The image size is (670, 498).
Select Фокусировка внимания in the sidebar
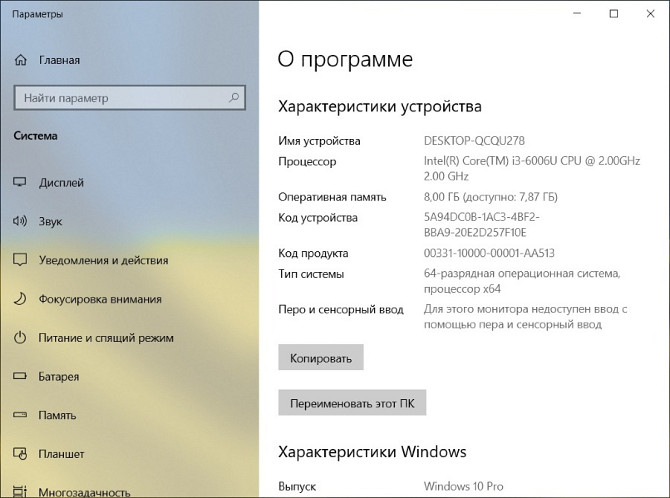click(100, 299)
